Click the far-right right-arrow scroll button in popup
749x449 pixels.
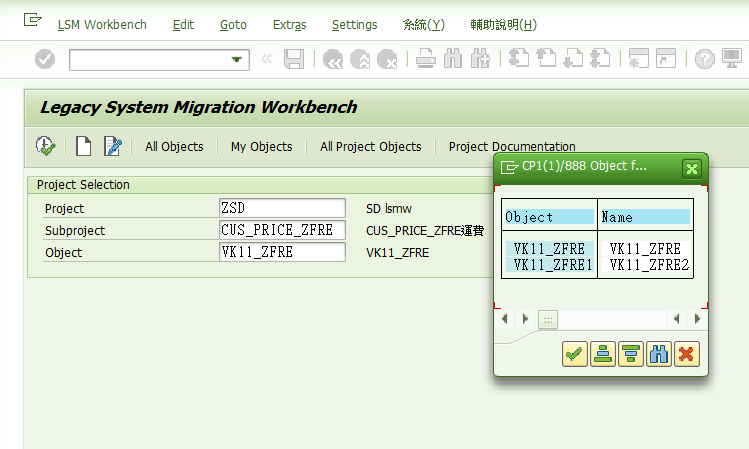coord(697,319)
